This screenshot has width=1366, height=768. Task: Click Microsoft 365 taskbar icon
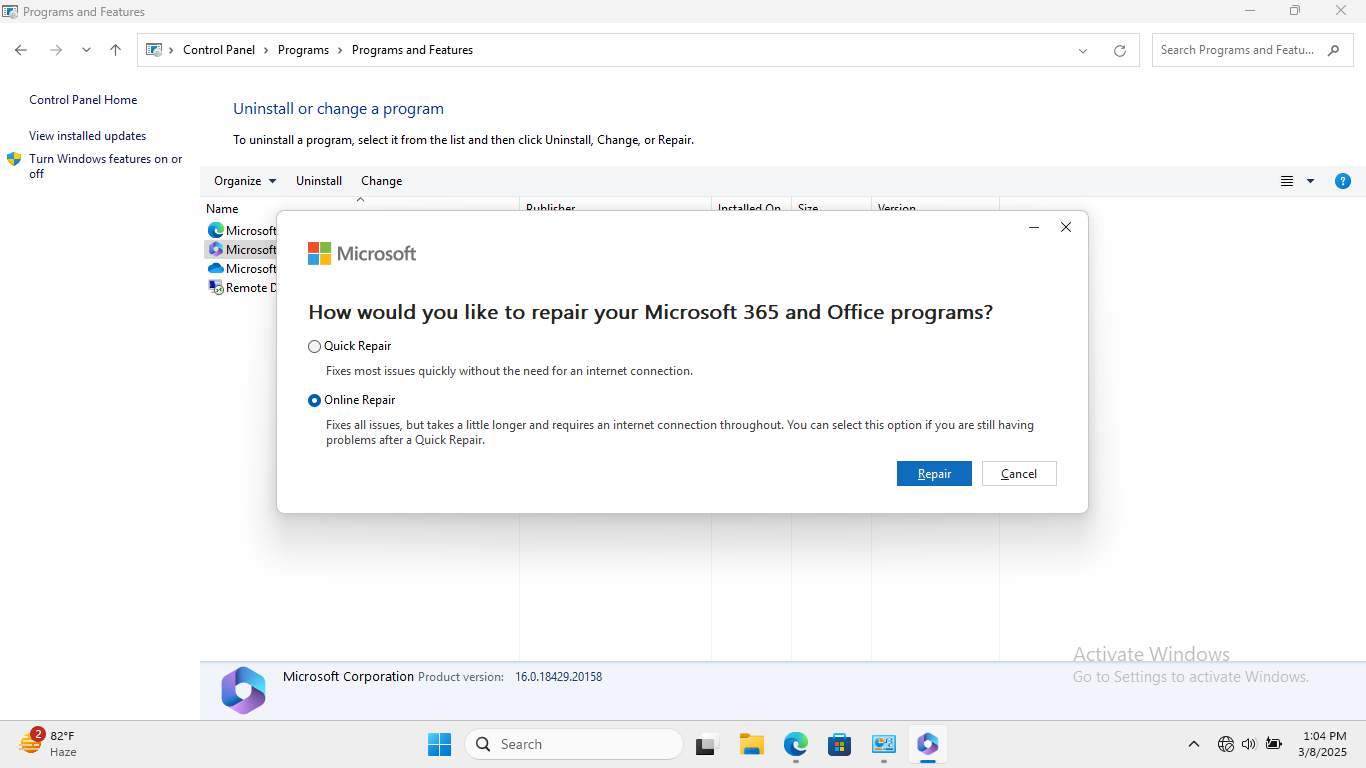(928, 744)
